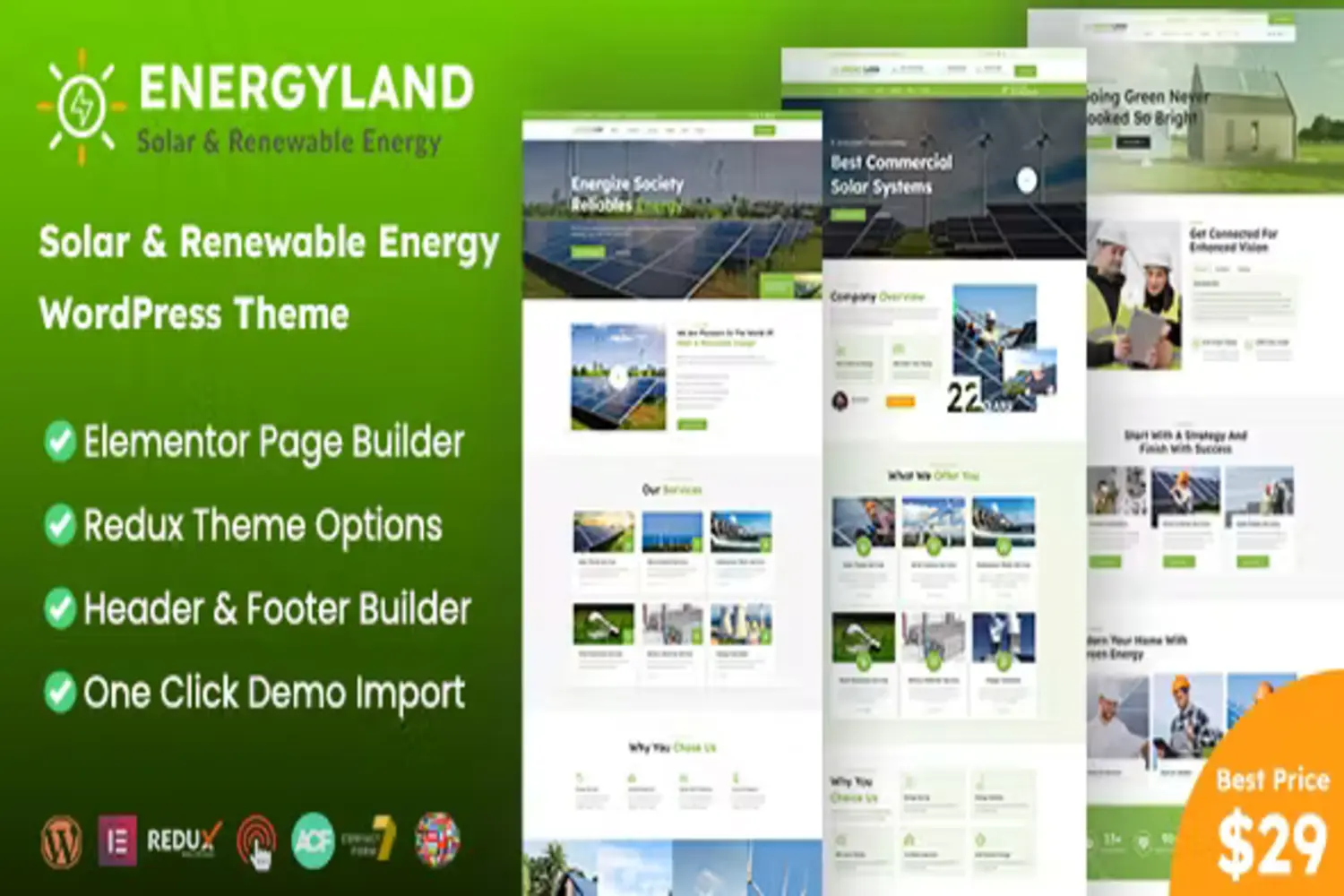1344x896 pixels.
Task: Select the Redux framework logo
Action: (183, 840)
